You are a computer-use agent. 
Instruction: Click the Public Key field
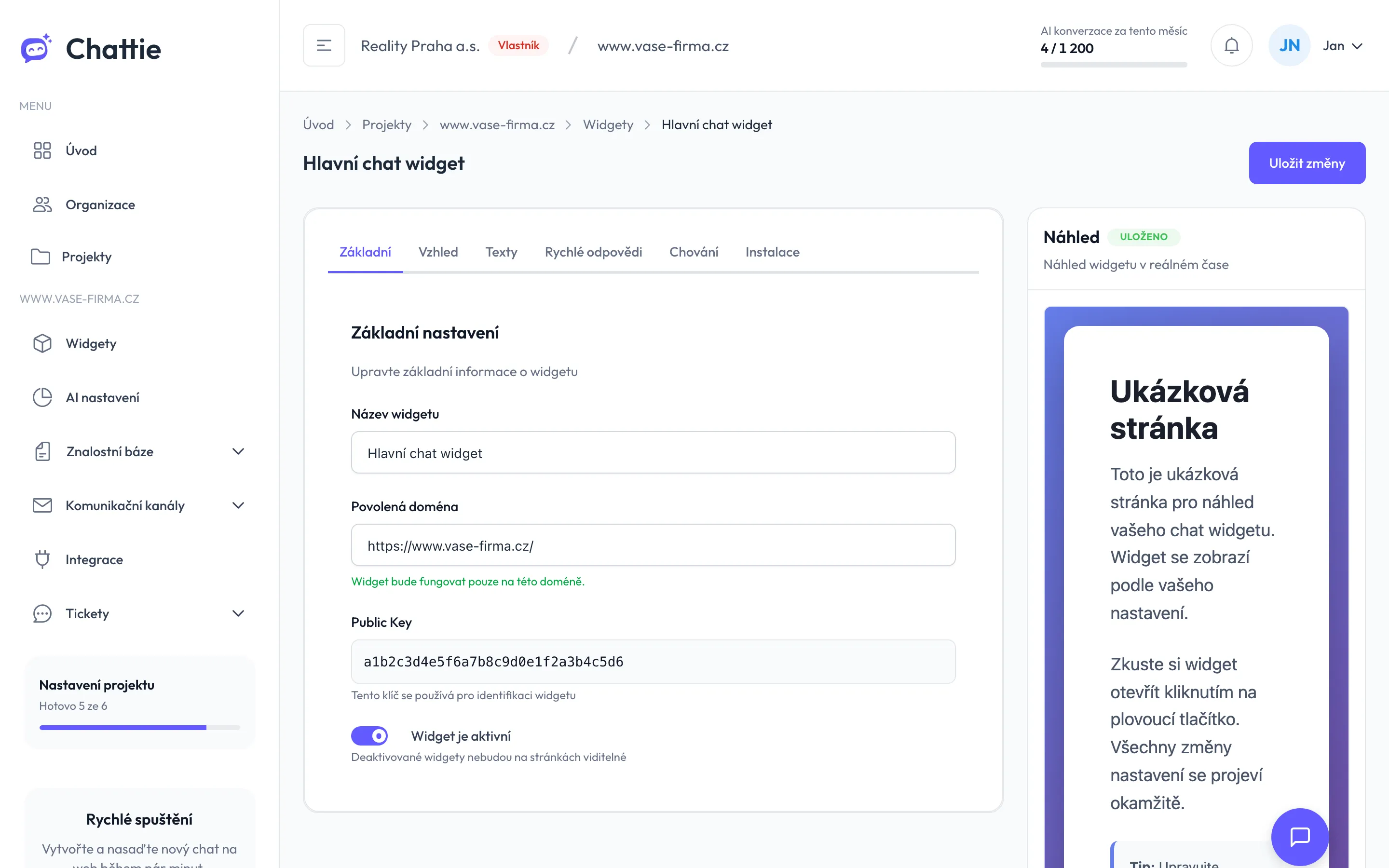pyautogui.click(x=653, y=661)
